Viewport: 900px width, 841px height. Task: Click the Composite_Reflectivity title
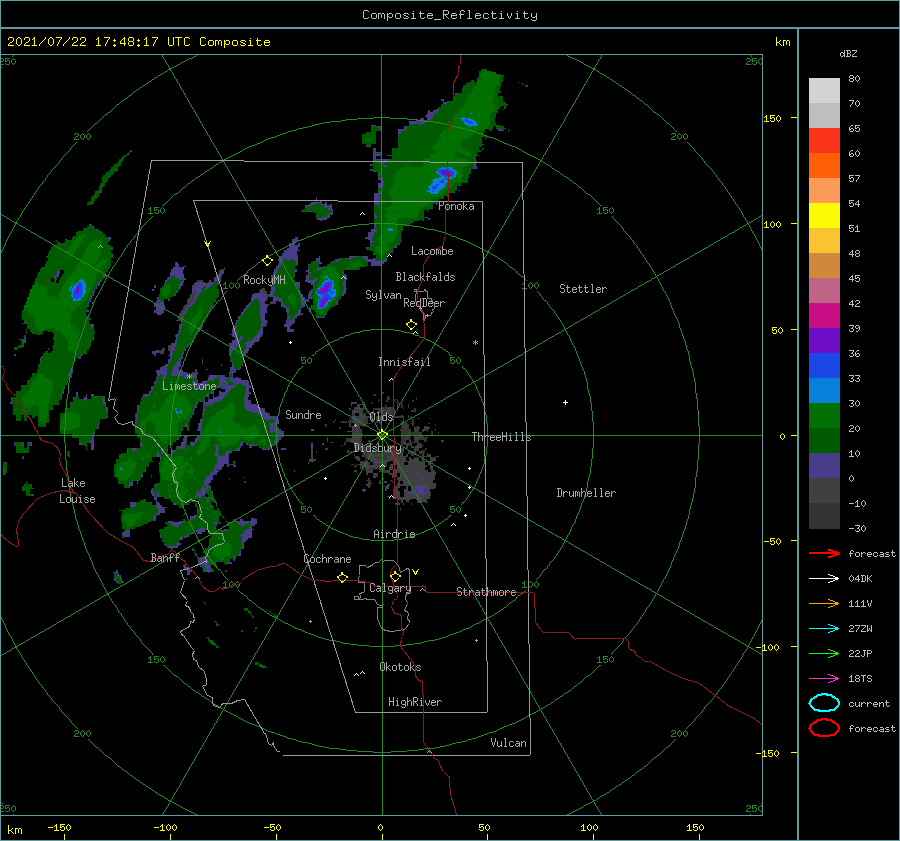(x=450, y=15)
